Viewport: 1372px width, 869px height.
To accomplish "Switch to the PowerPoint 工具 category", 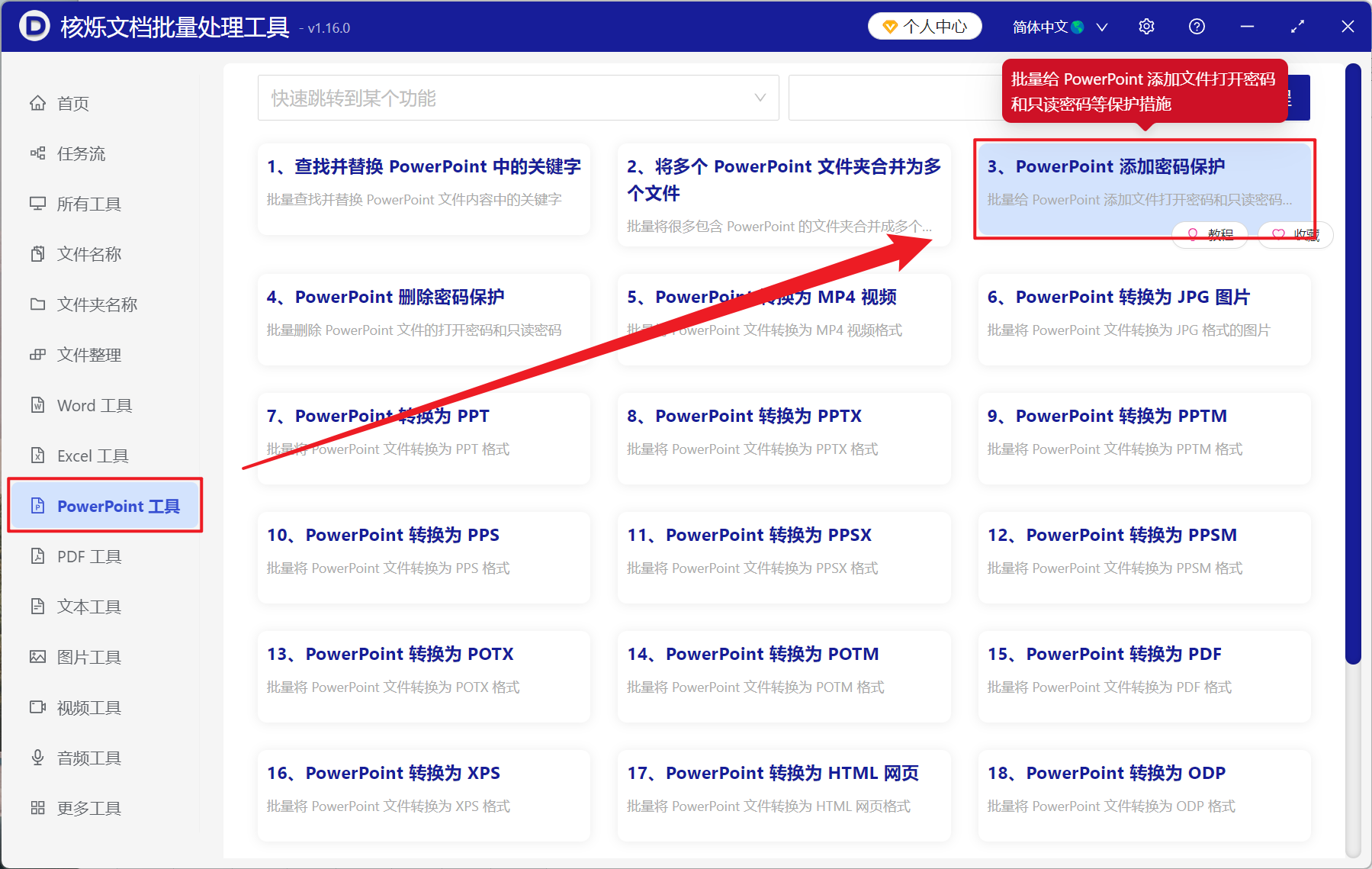I will click(104, 506).
